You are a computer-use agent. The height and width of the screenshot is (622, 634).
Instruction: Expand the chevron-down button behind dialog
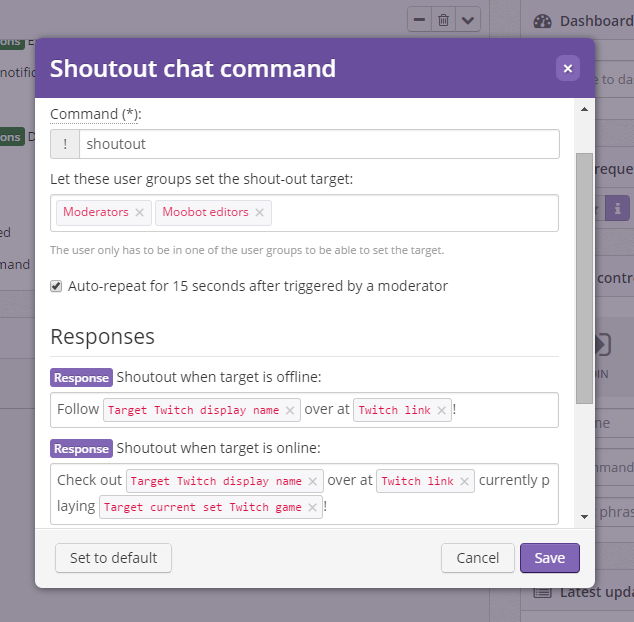click(x=468, y=19)
